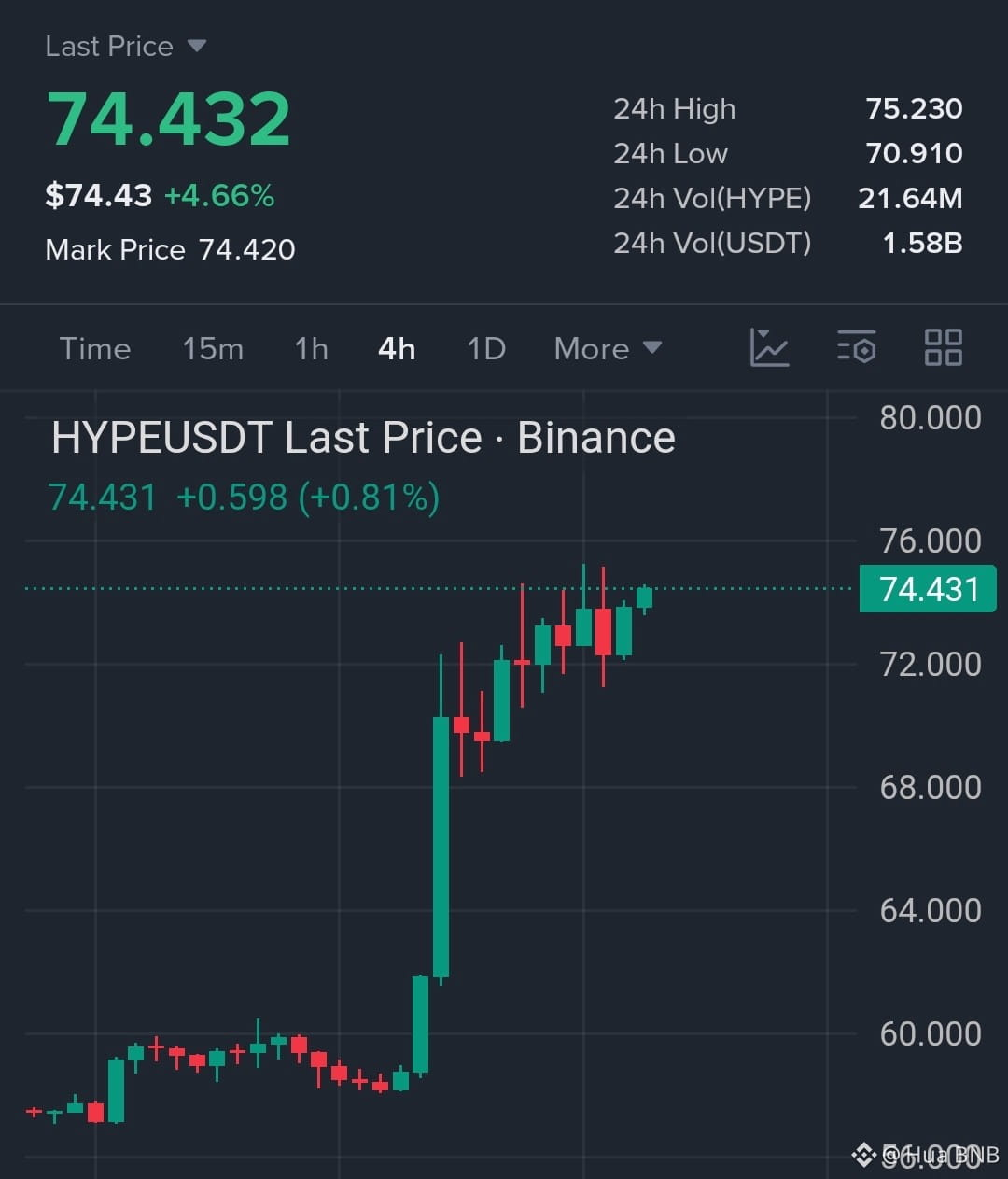Open the chart drawing tools icon
Viewport: 1008px width, 1179px height.
tap(769, 347)
